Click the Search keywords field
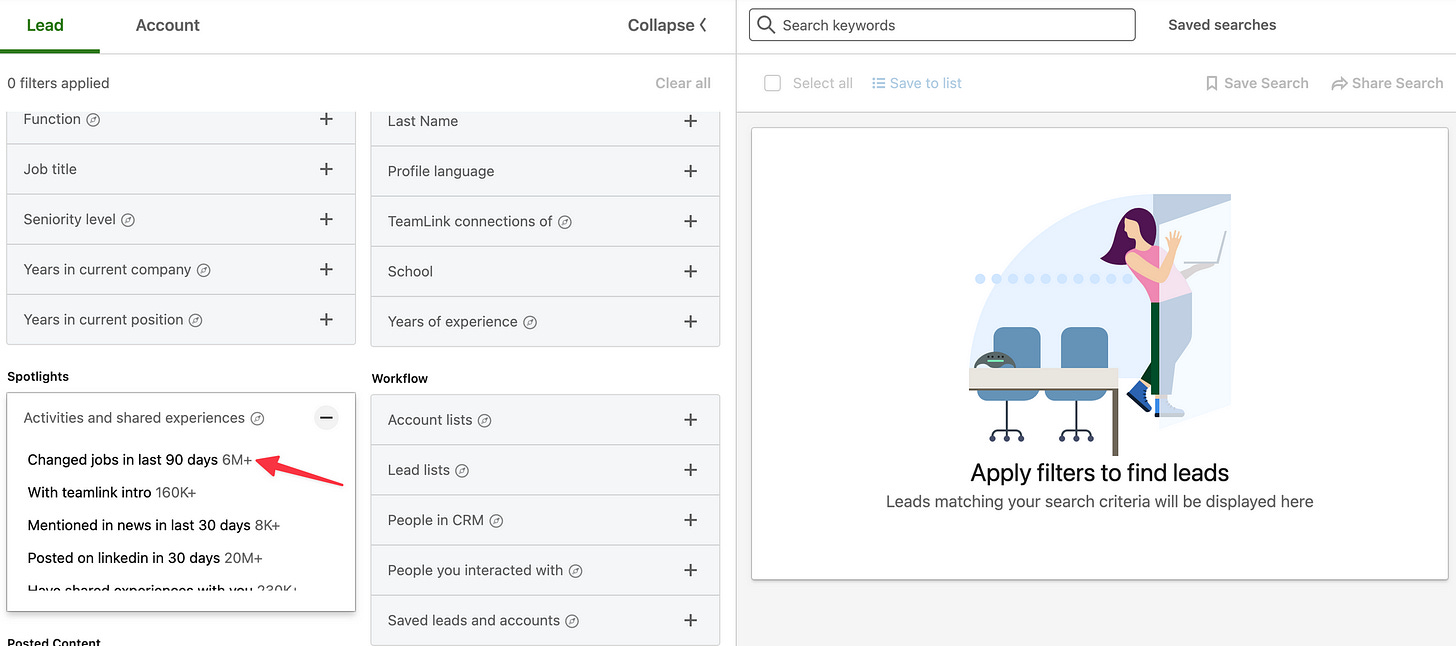The width and height of the screenshot is (1456, 646). point(942,25)
